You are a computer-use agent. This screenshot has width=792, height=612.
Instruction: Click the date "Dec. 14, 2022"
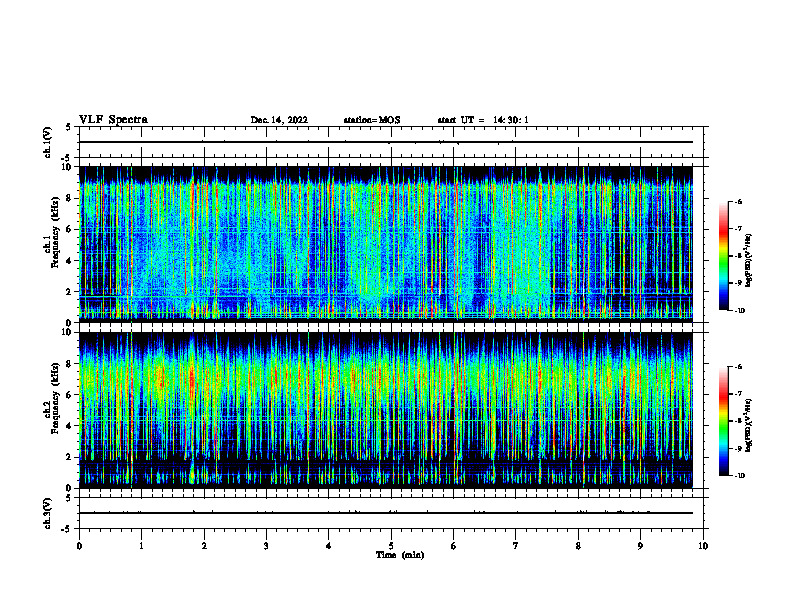pos(279,120)
